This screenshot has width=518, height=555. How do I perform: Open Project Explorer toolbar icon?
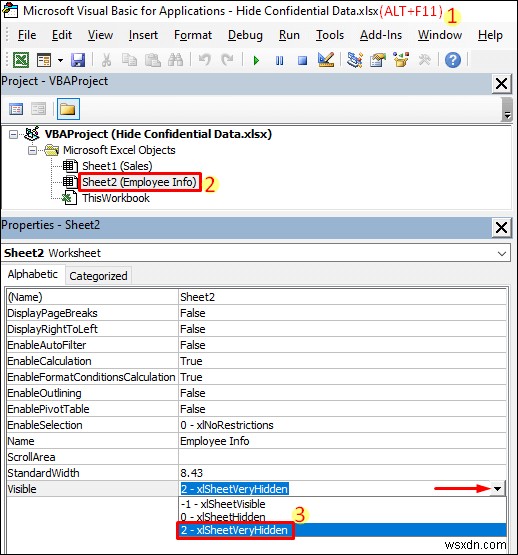355,60
